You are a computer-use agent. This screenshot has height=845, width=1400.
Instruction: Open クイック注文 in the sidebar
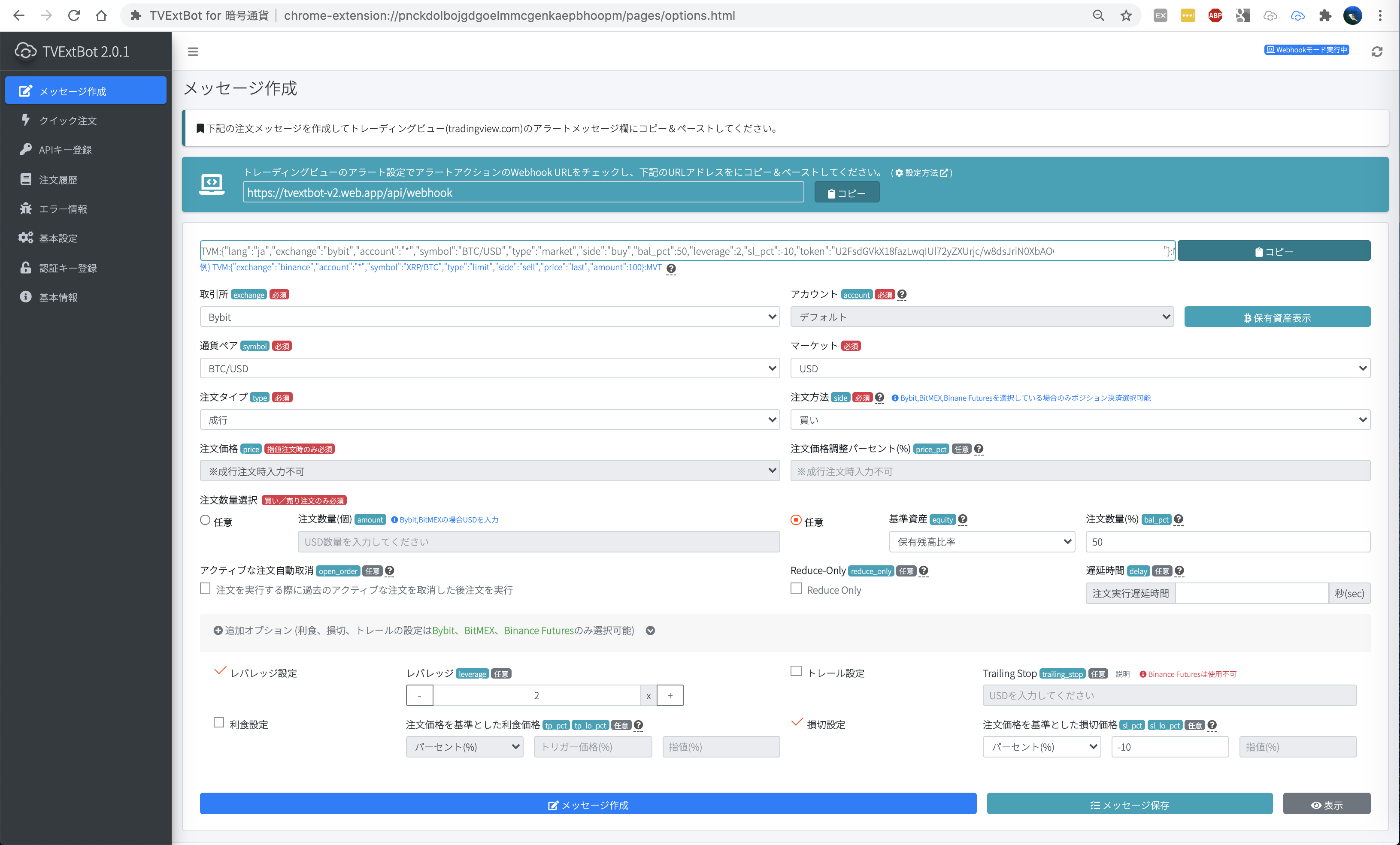[68, 121]
